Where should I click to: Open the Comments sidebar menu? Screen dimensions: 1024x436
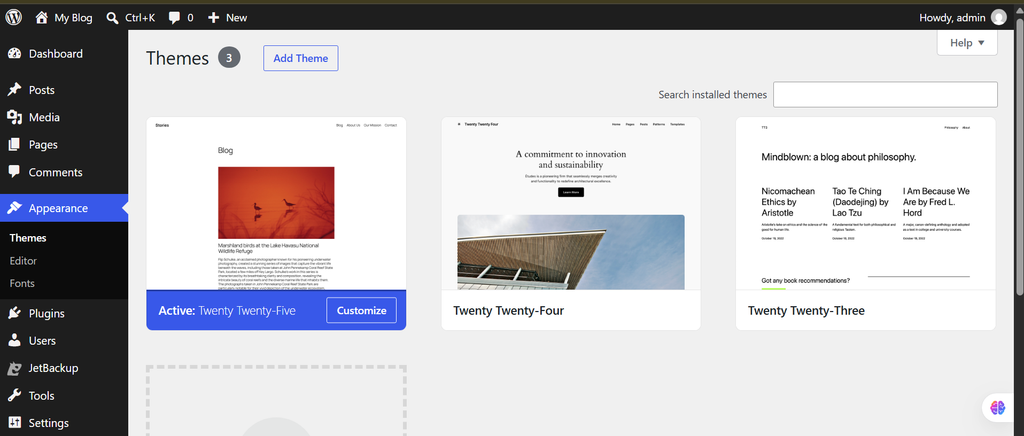coord(64,172)
